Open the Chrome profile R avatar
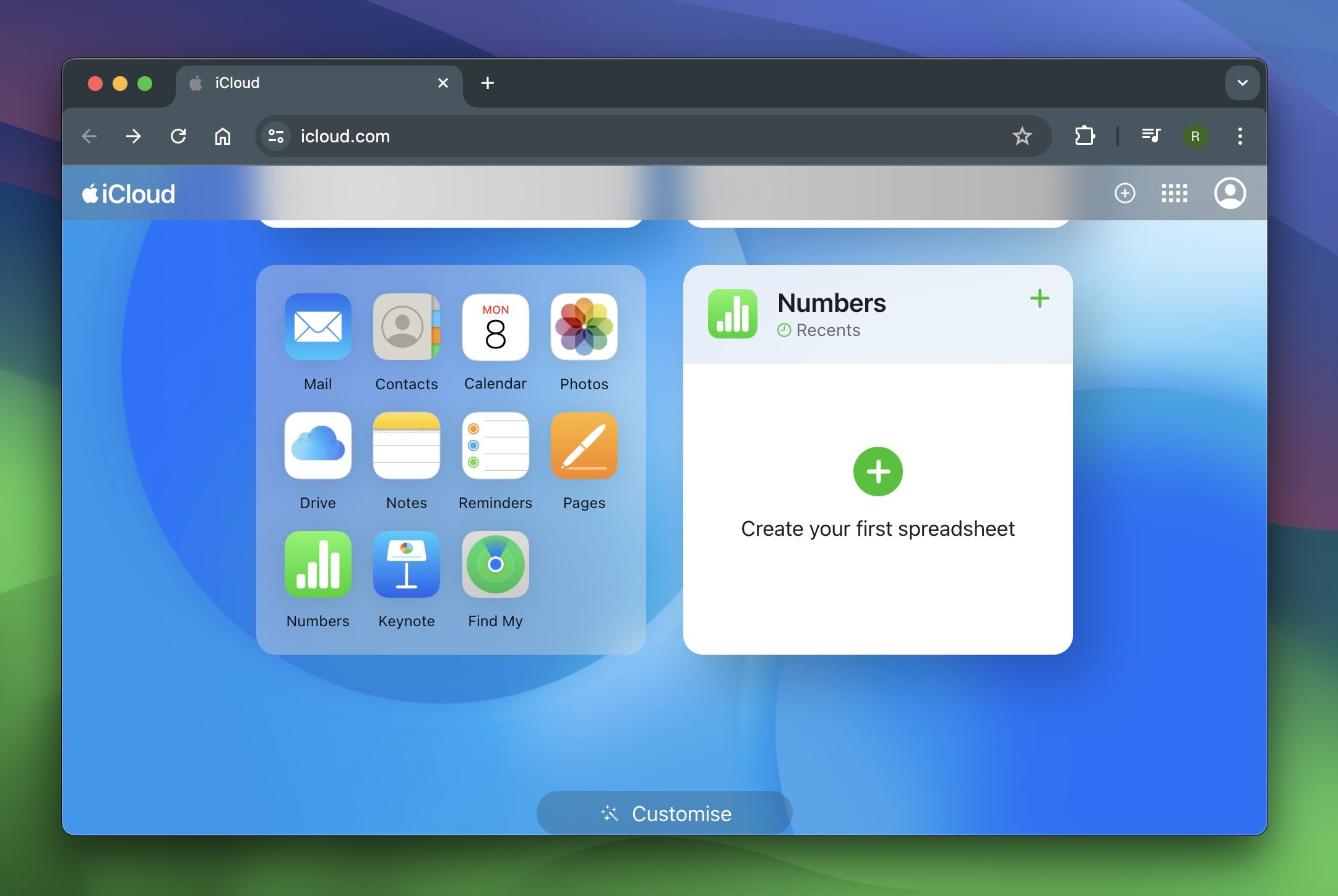 click(x=1195, y=136)
